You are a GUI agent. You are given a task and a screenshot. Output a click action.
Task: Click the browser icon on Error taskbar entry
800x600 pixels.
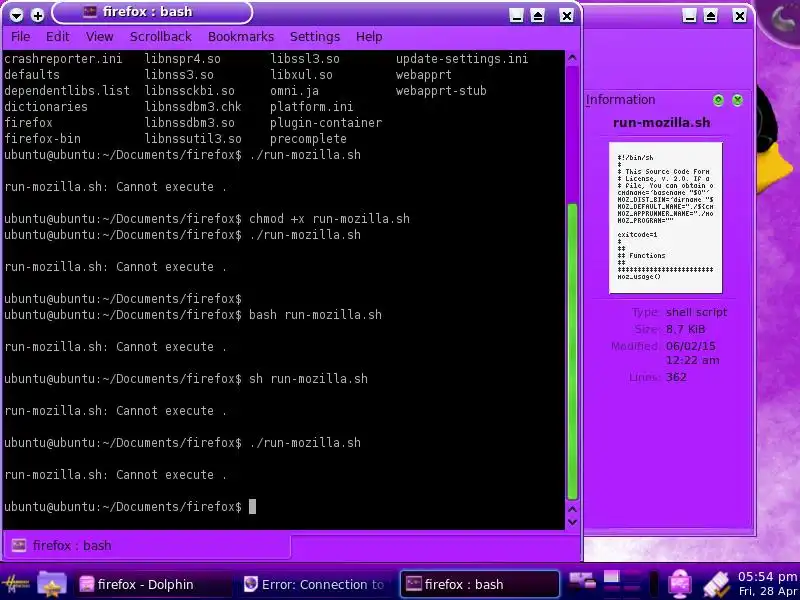pyautogui.click(x=251, y=584)
